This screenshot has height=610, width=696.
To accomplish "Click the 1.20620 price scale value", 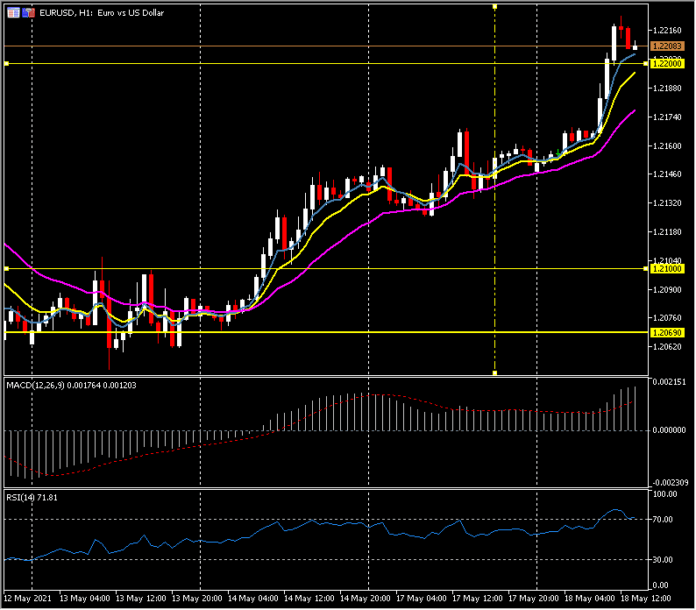I will tap(667, 347).
